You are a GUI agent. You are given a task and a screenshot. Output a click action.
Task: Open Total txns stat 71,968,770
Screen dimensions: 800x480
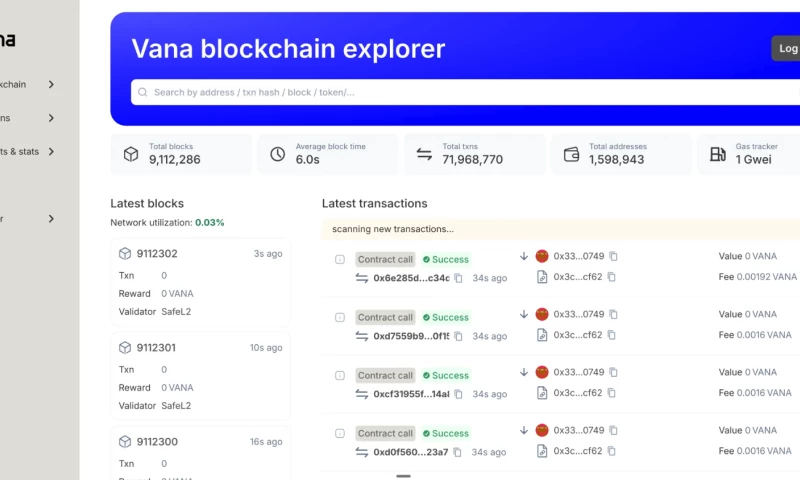pos(472,160)
